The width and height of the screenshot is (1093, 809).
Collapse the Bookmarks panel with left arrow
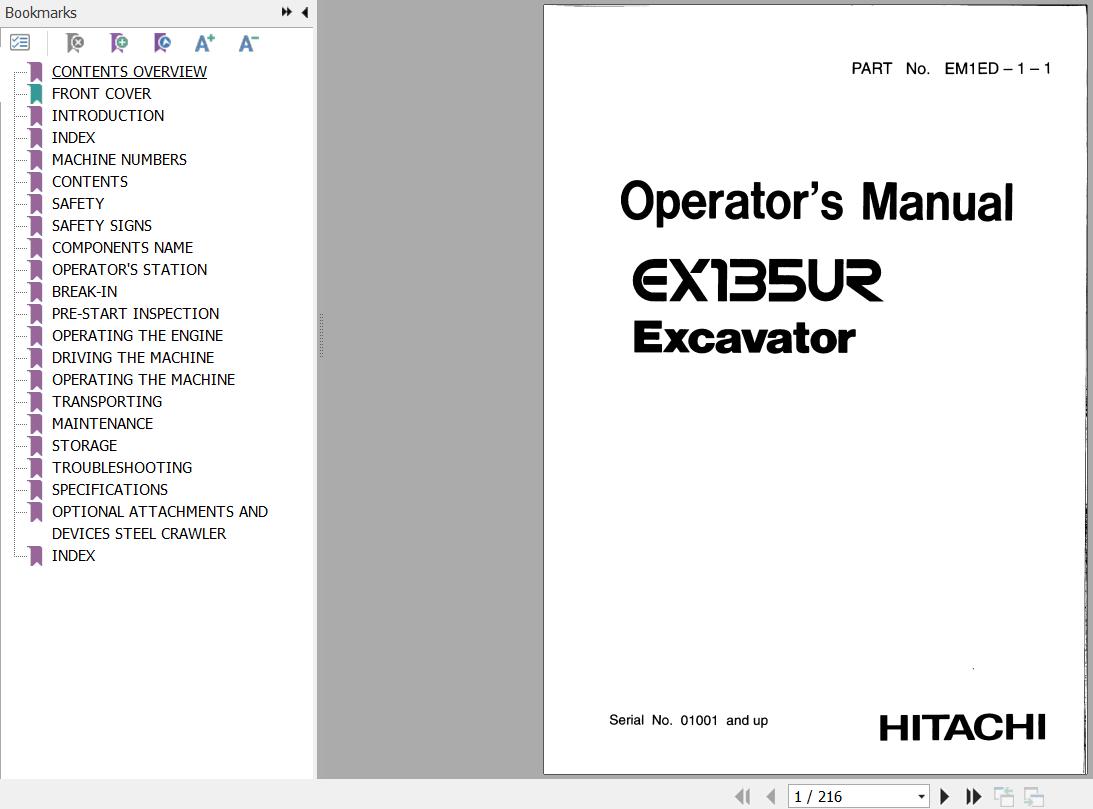305,12
